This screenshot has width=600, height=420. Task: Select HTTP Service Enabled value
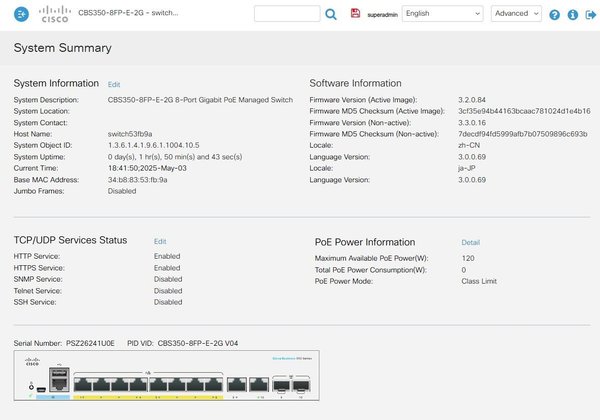pos(167,256)
